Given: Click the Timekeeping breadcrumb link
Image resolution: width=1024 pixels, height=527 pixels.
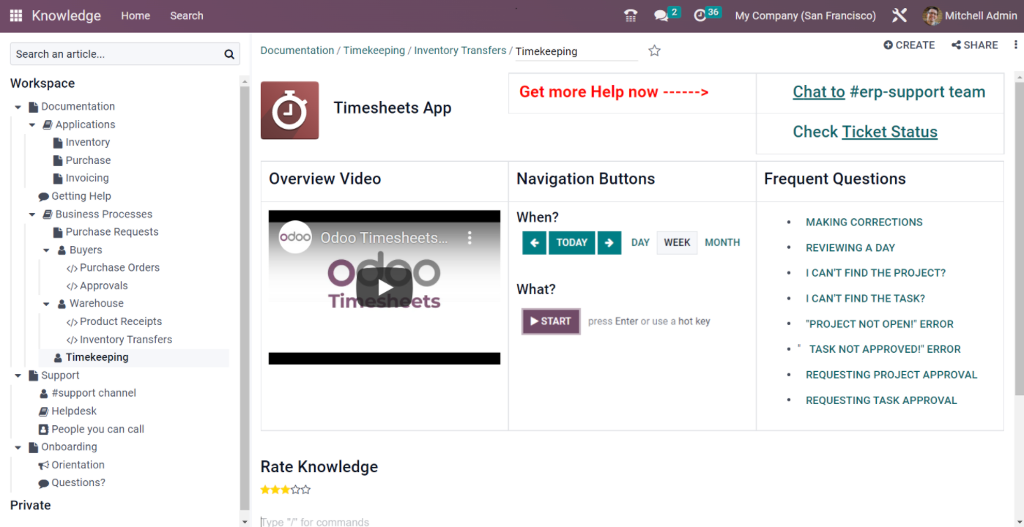Looking at the screenshot, I should (374, 50).
